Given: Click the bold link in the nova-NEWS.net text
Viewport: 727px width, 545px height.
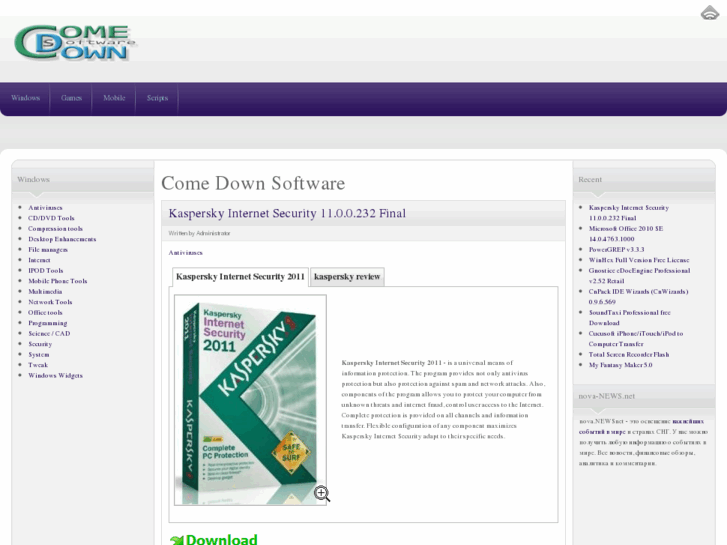Looking at the screenshot, I should pos(641,427).
